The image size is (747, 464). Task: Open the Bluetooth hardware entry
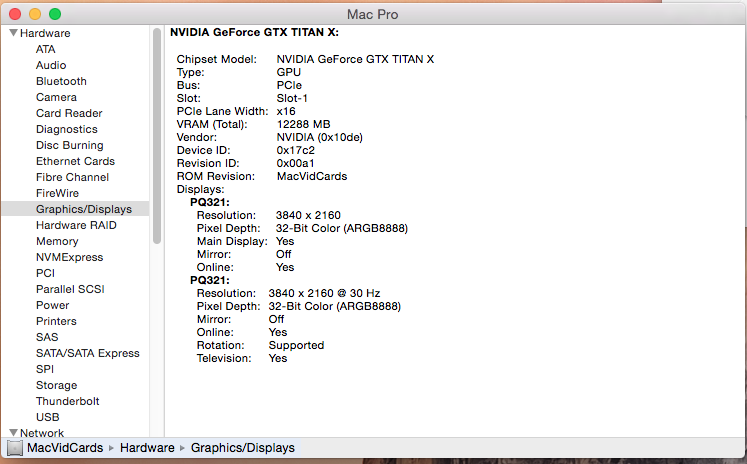click(x=61, y=81)
